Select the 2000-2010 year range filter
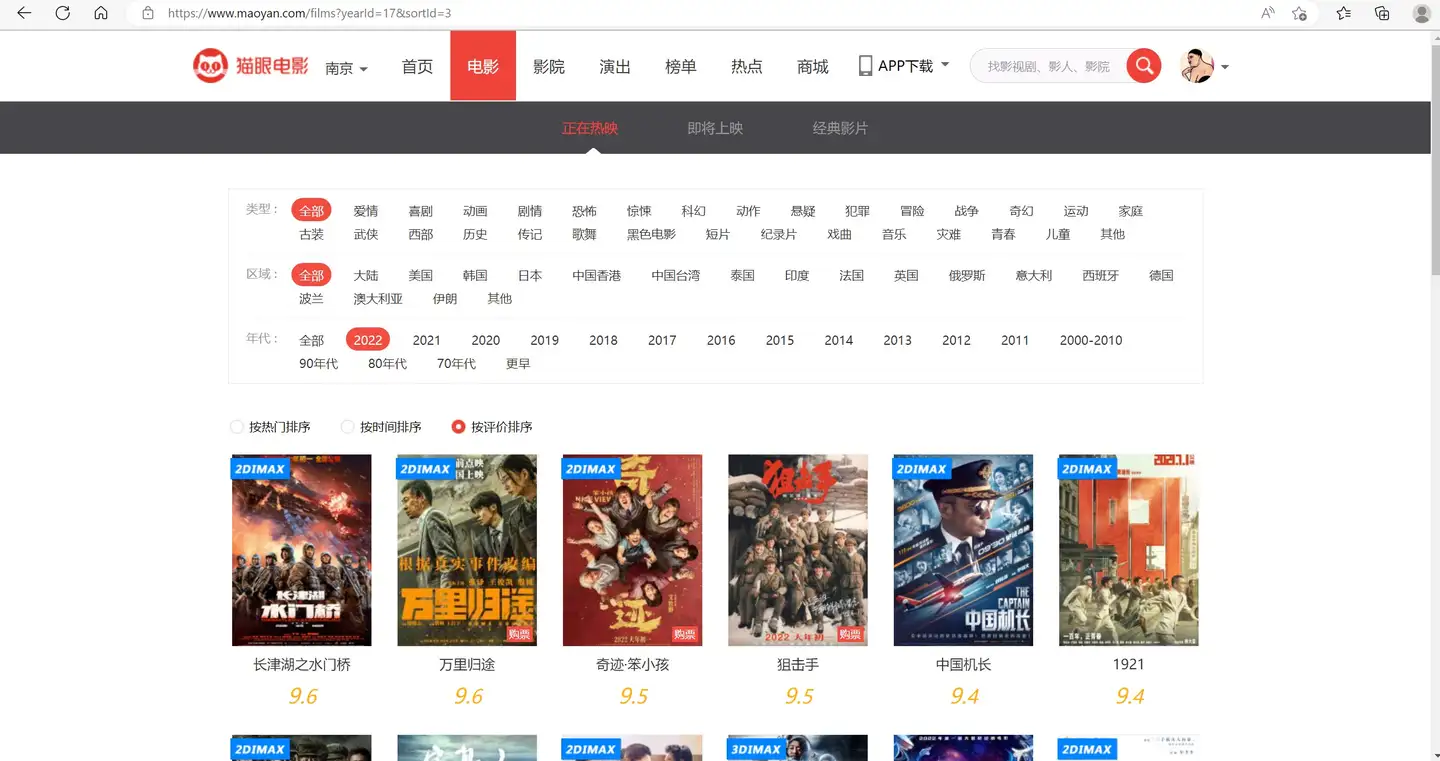The width and height of the screenshot is (1440, 761). click(1091, 340)
